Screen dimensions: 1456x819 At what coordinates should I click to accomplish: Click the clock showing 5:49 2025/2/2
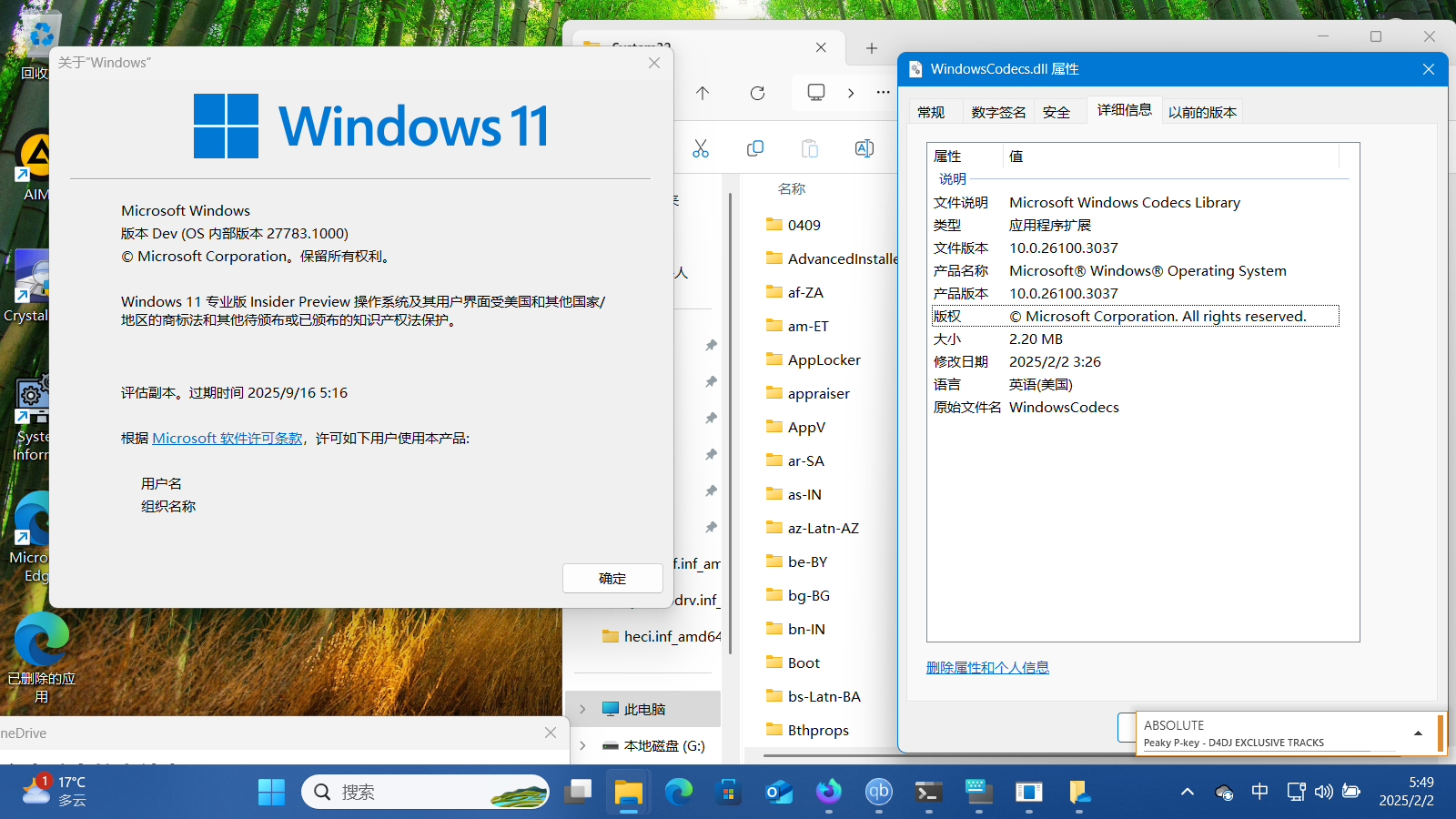click(x=1407, y=792)
